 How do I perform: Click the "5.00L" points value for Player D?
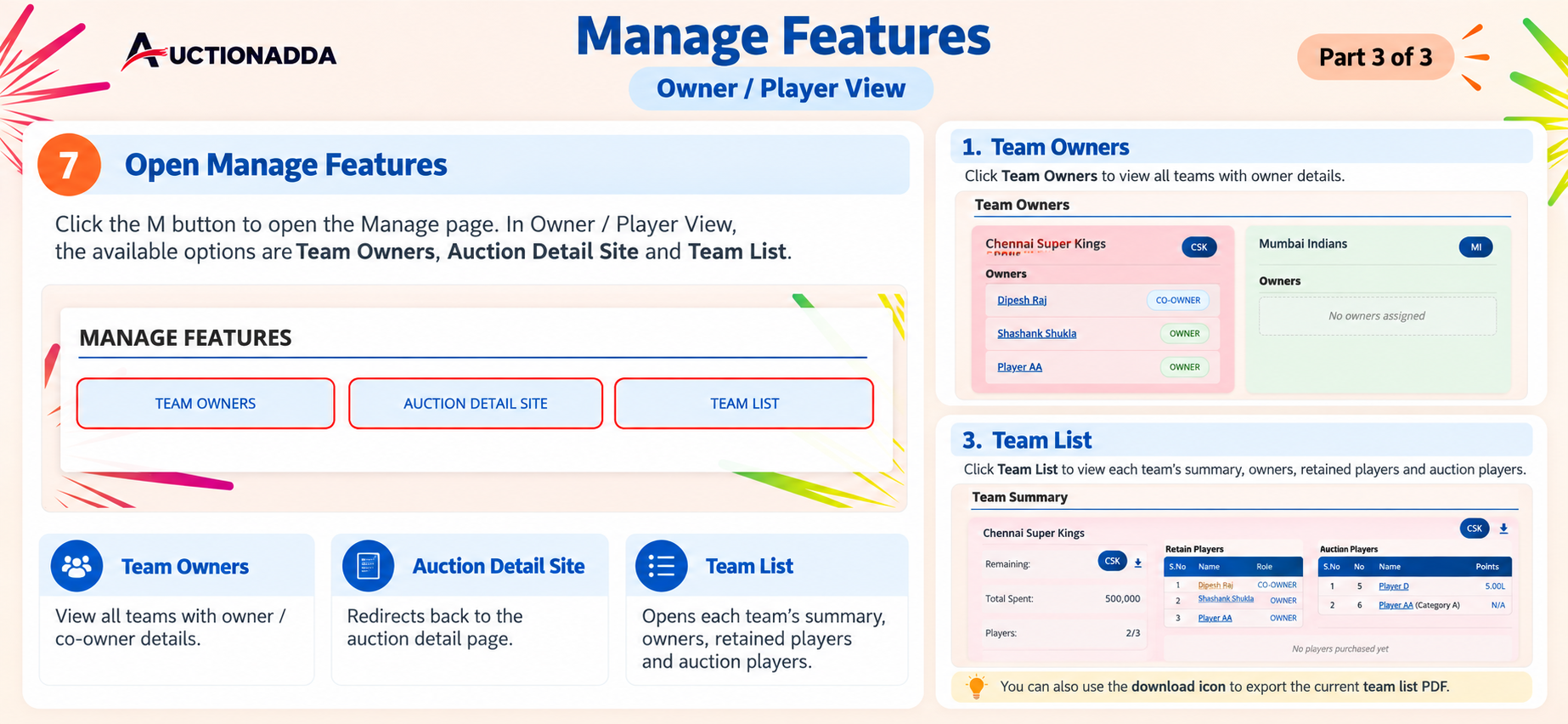pos(1495,586)
